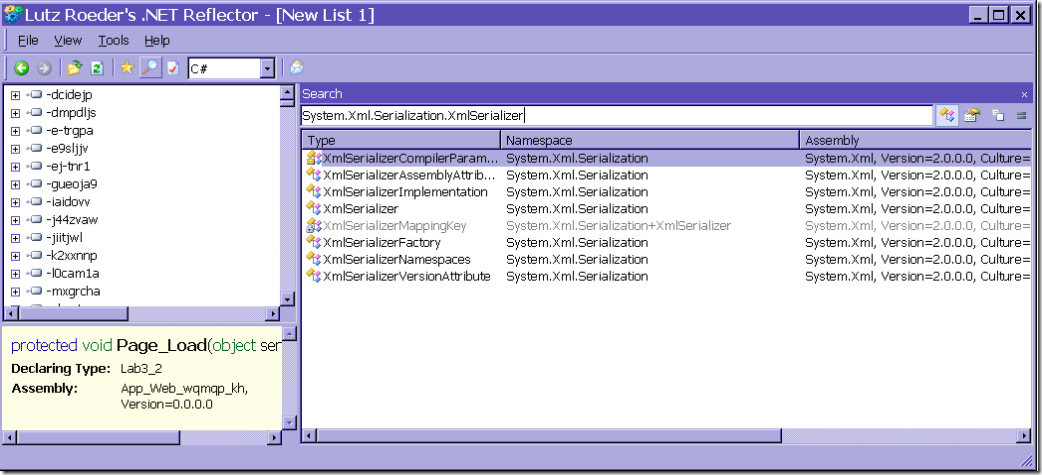Close the Search panel
This screenshot has width=1042, height=475.
tap(1024, 94)
